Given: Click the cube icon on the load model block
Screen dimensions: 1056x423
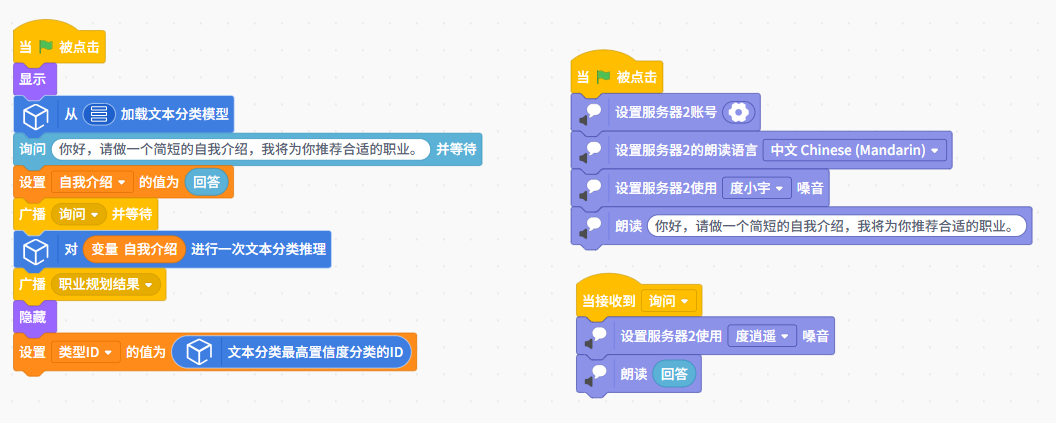Looking at the screenshot, I should click(36, 114).
